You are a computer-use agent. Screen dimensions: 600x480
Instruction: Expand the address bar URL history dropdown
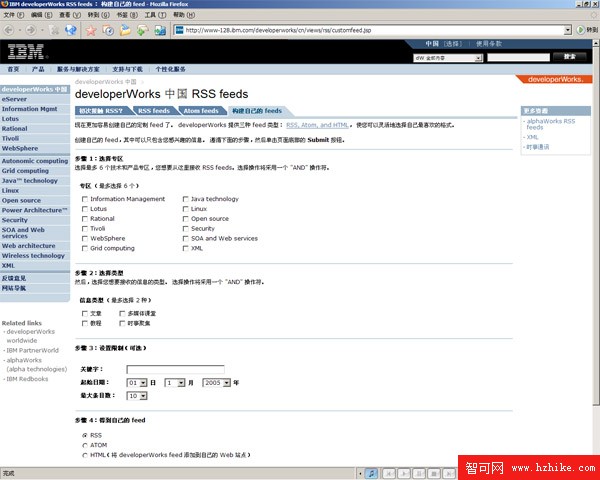[568, 30]
